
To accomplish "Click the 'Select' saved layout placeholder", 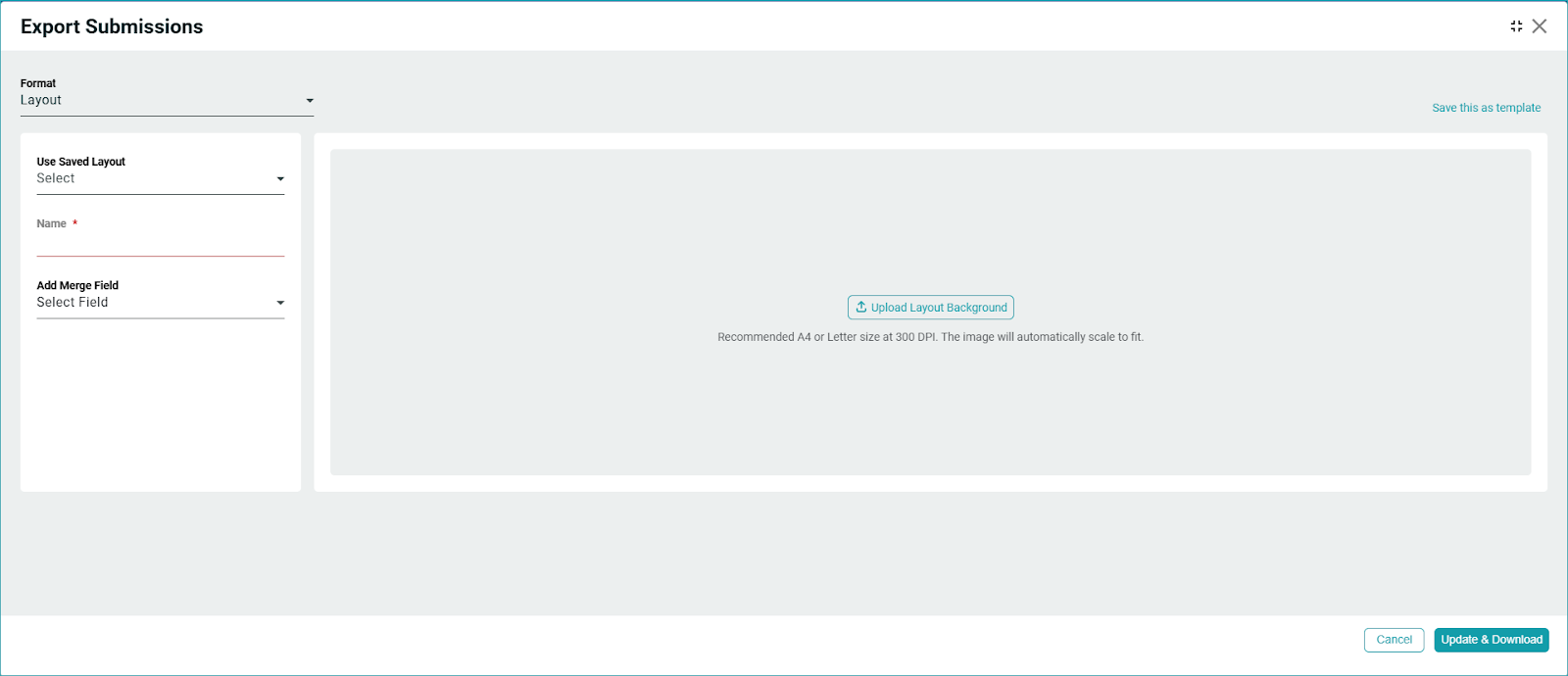I will point(56,178).
